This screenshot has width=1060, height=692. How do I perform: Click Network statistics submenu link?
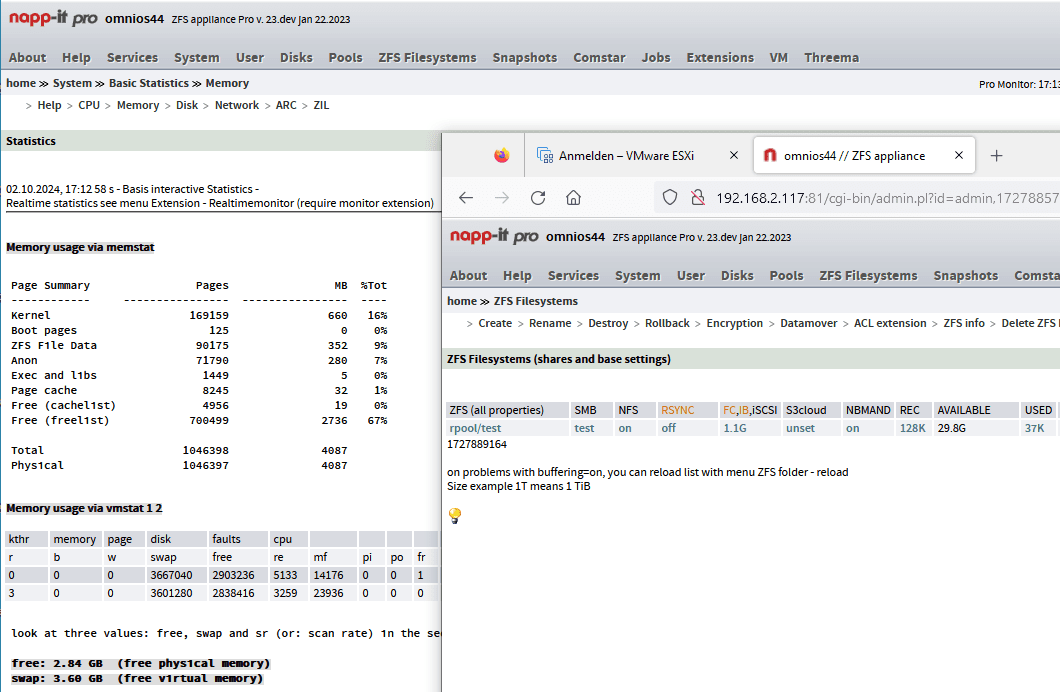click(x=237, y=105)
